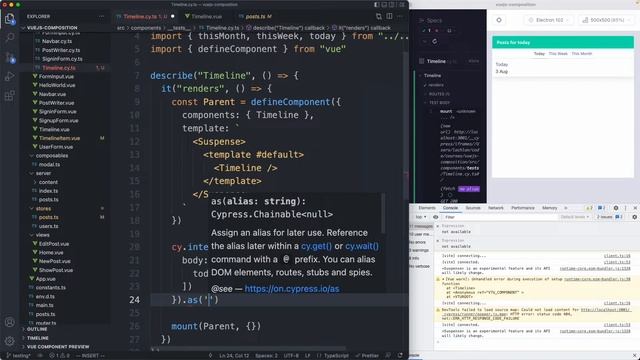This screenshot has height=360, width=640.
Task: Click the warnings count badge in DevTools
Action: [x=589, y=208]
